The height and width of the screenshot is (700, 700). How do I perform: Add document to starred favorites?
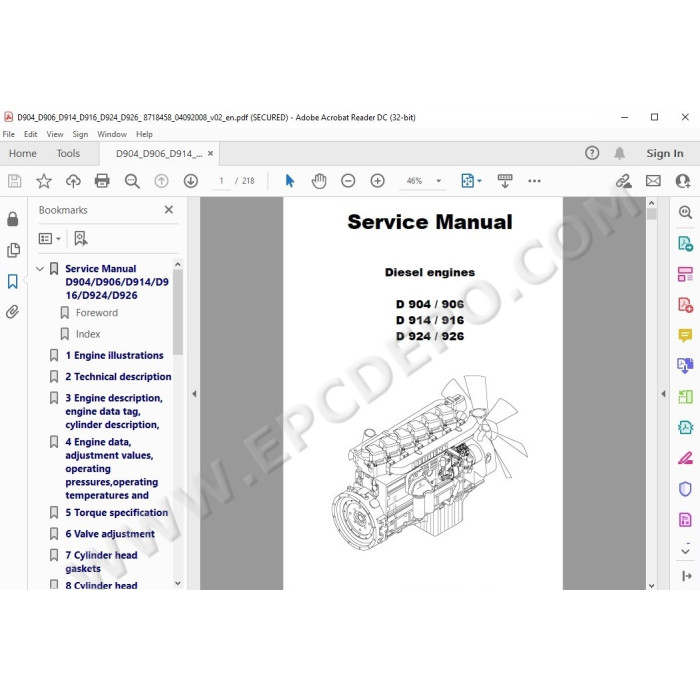click(44, 181)
